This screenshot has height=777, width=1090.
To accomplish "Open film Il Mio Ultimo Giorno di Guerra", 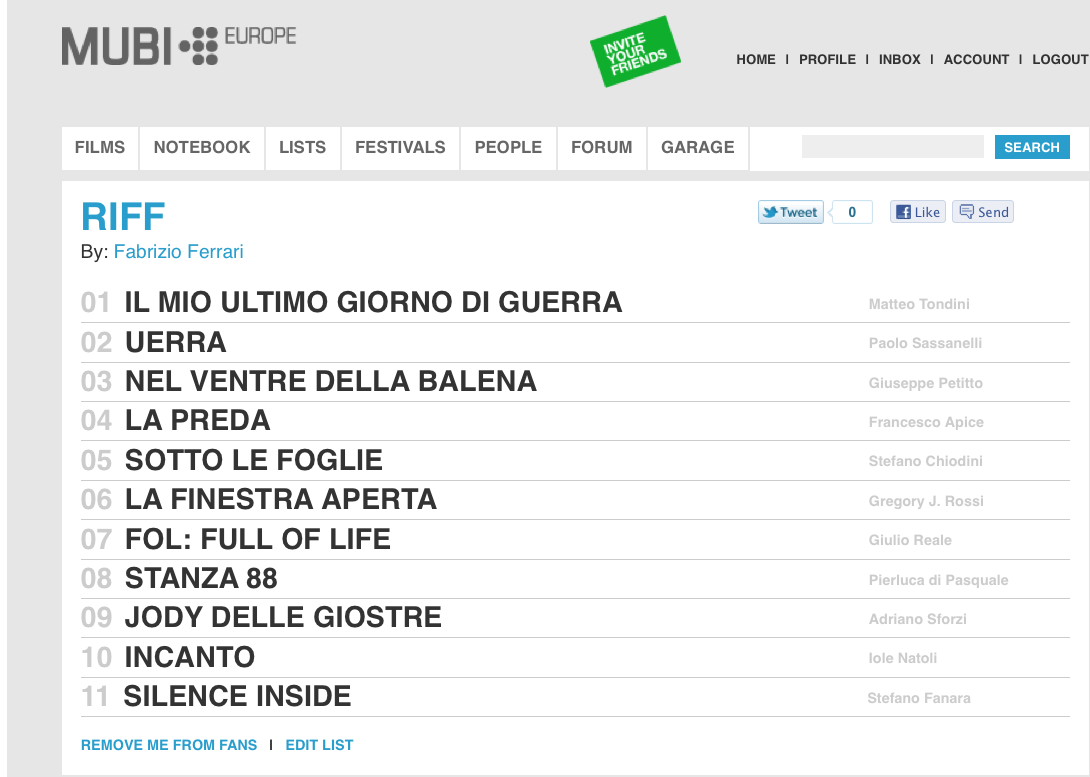I will (x=373, y=302).
